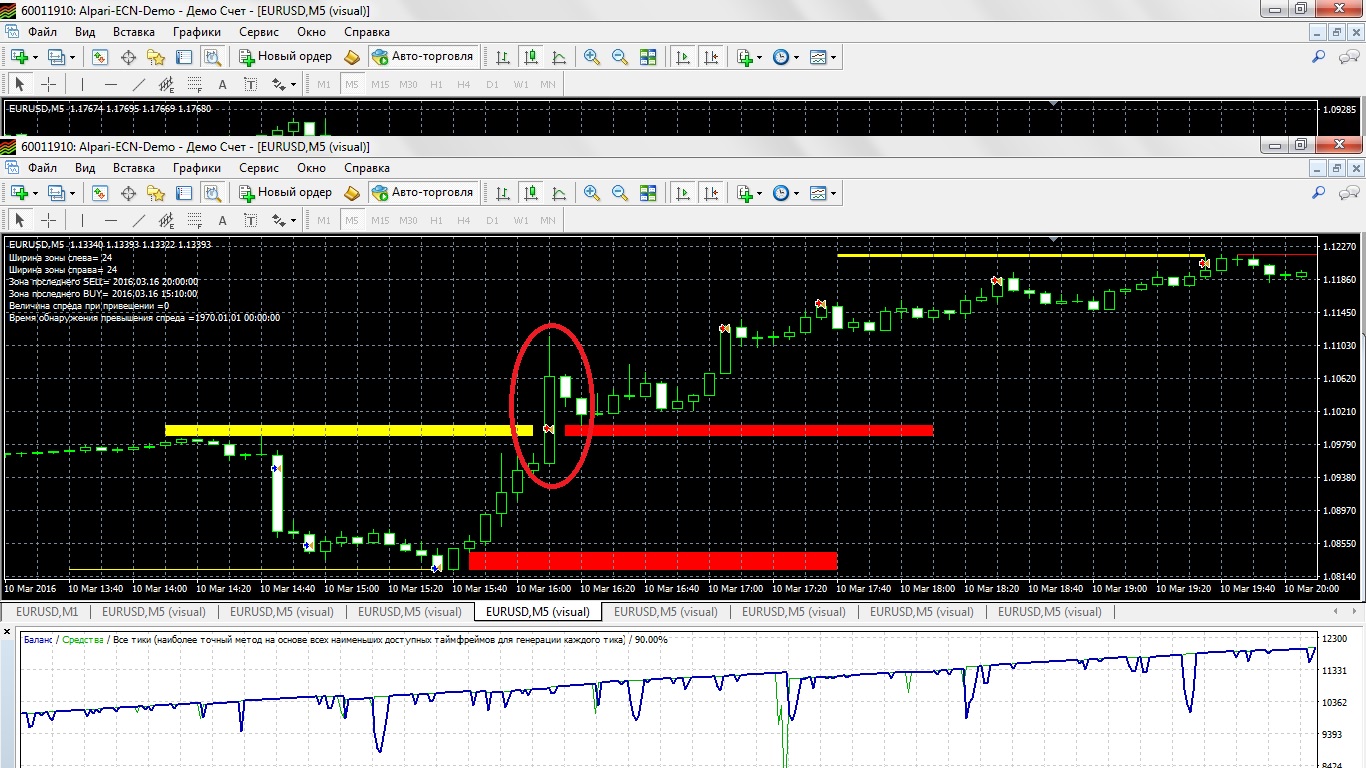Viewport: 1366px width, 768px height.
Task: Open the Файл menu in the front window
Action: click(x=42, y=169)
